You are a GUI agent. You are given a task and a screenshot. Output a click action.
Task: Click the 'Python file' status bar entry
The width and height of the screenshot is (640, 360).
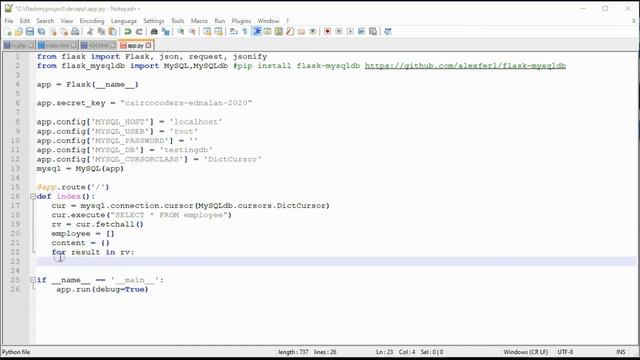click(x=16, y=352)
